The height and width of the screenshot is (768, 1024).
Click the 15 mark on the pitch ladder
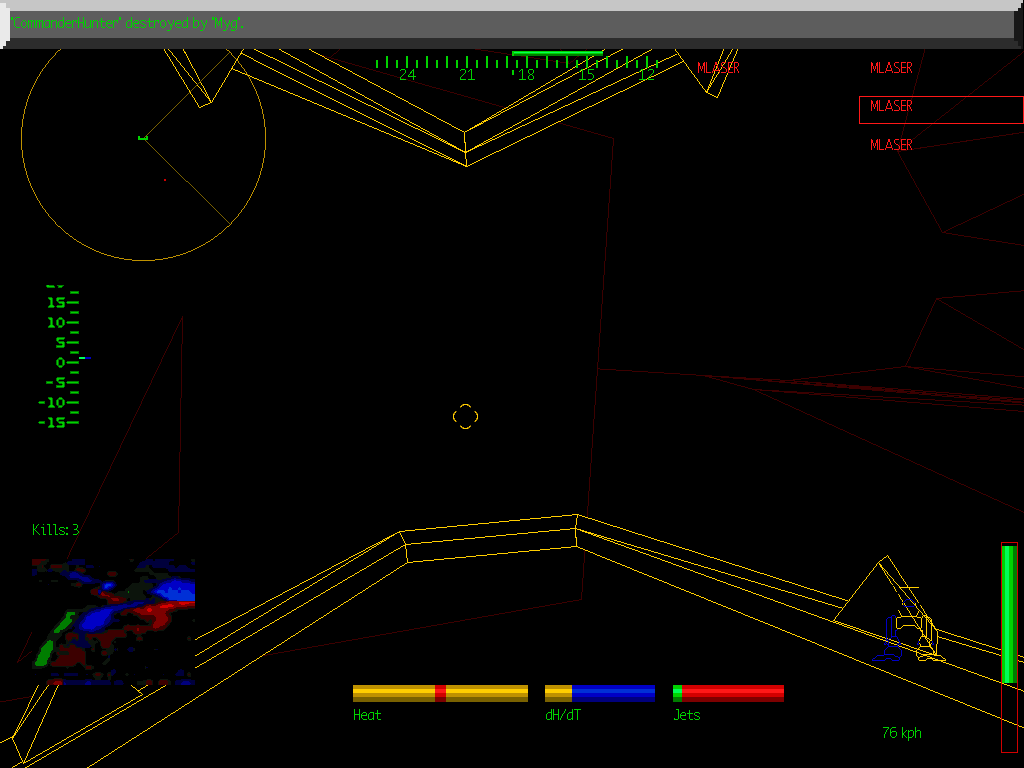[x=56, y=302]
